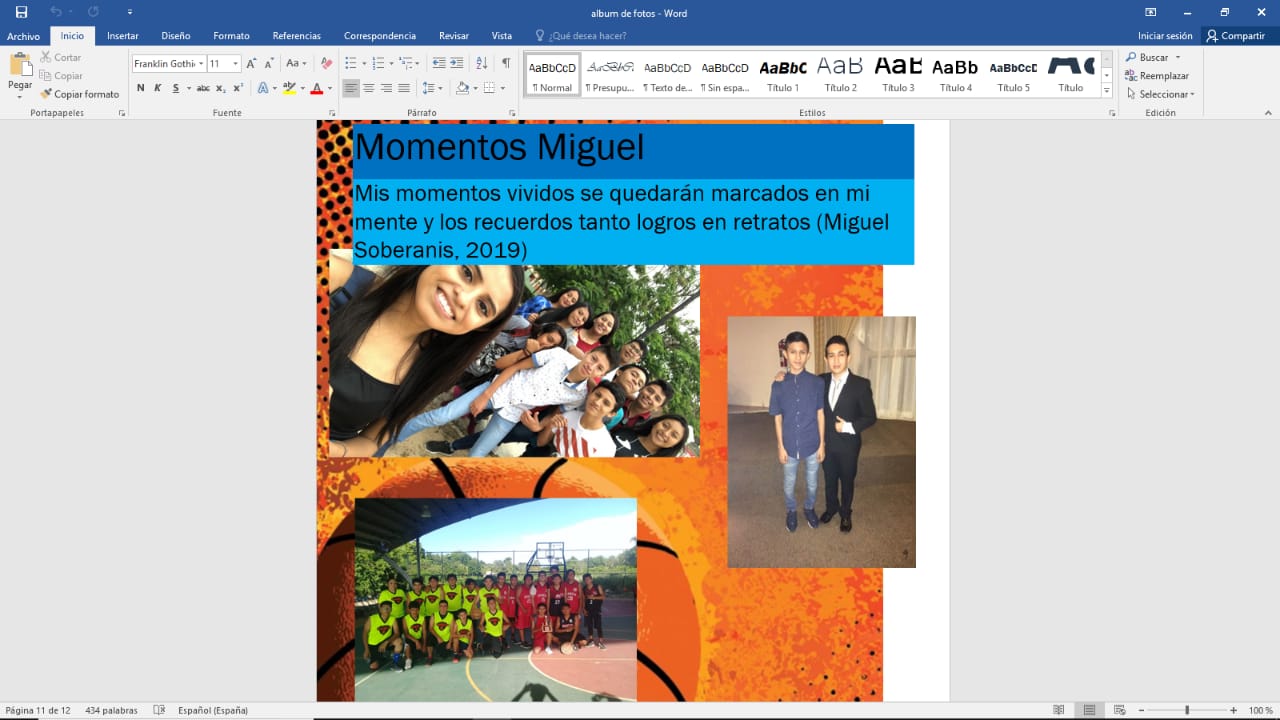Toggle bold (N) formatting
This screenshot has width=1280, height=720.
(141, 88)
